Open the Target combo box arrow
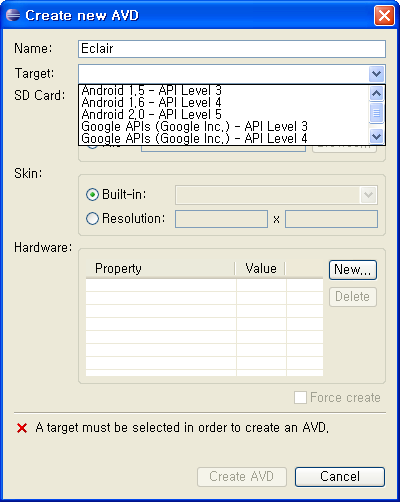This screenshot has height=502, width=400. point(376,74)
